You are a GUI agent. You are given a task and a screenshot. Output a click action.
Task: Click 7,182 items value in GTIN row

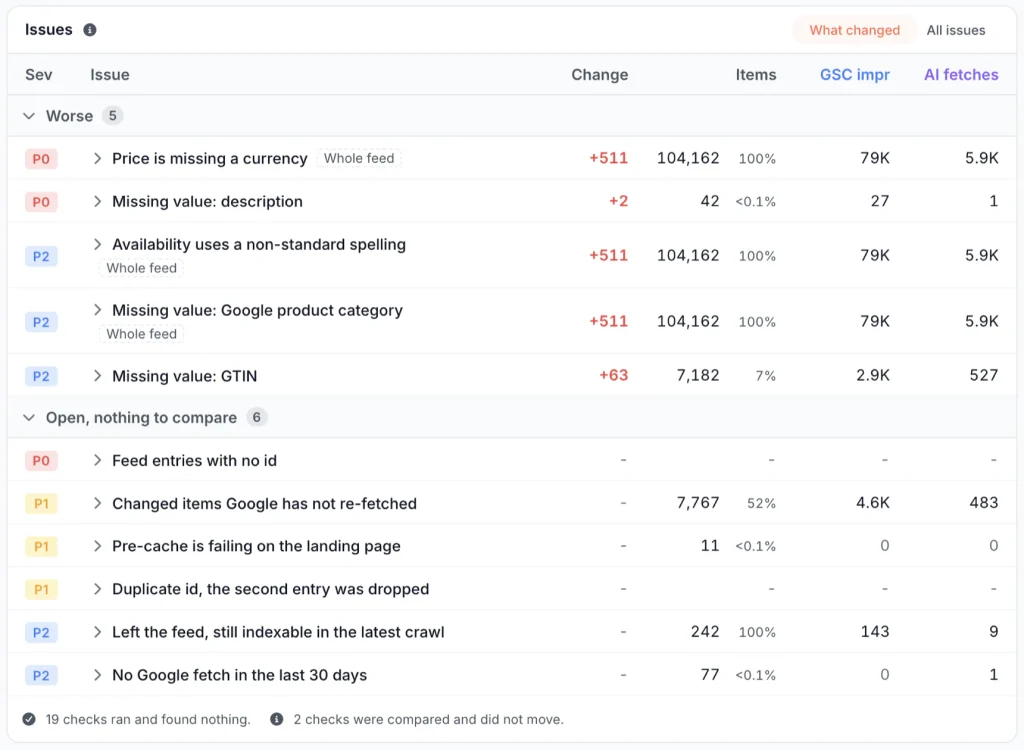pos(697,376)
